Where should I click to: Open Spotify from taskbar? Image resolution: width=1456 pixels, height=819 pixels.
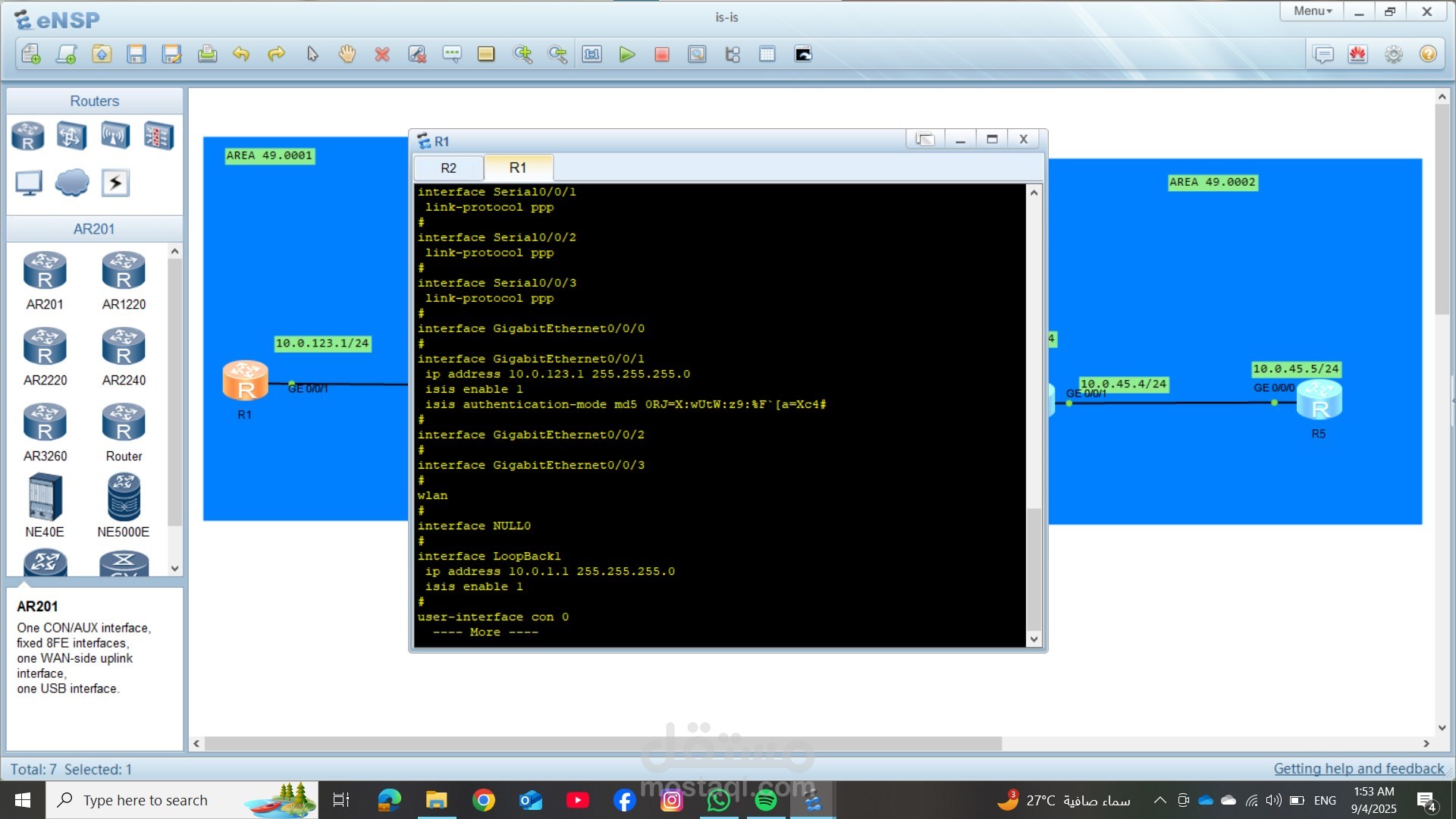point(766,800)
